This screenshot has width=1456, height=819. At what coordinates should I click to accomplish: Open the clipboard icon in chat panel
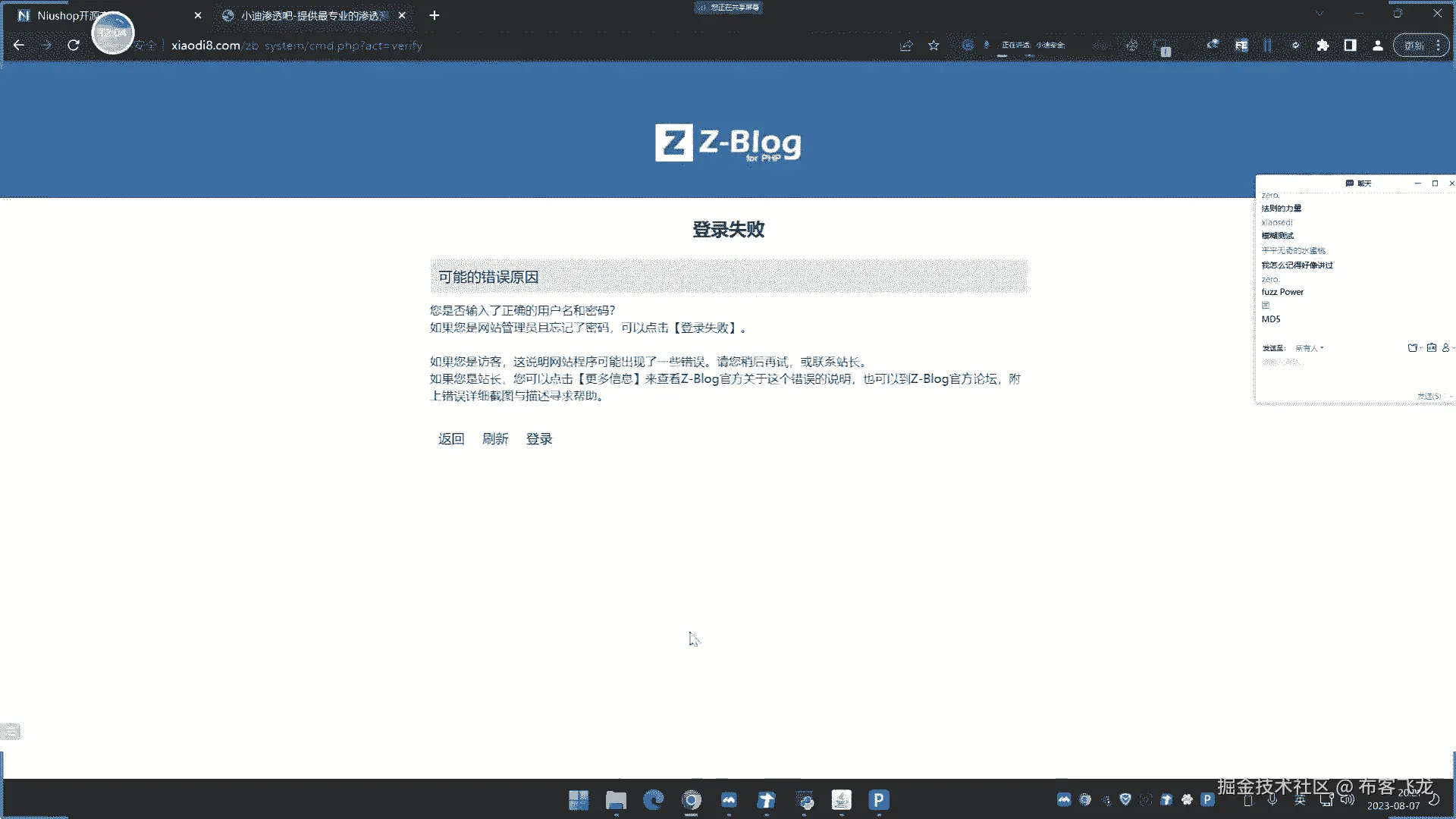click(1431, 348)
